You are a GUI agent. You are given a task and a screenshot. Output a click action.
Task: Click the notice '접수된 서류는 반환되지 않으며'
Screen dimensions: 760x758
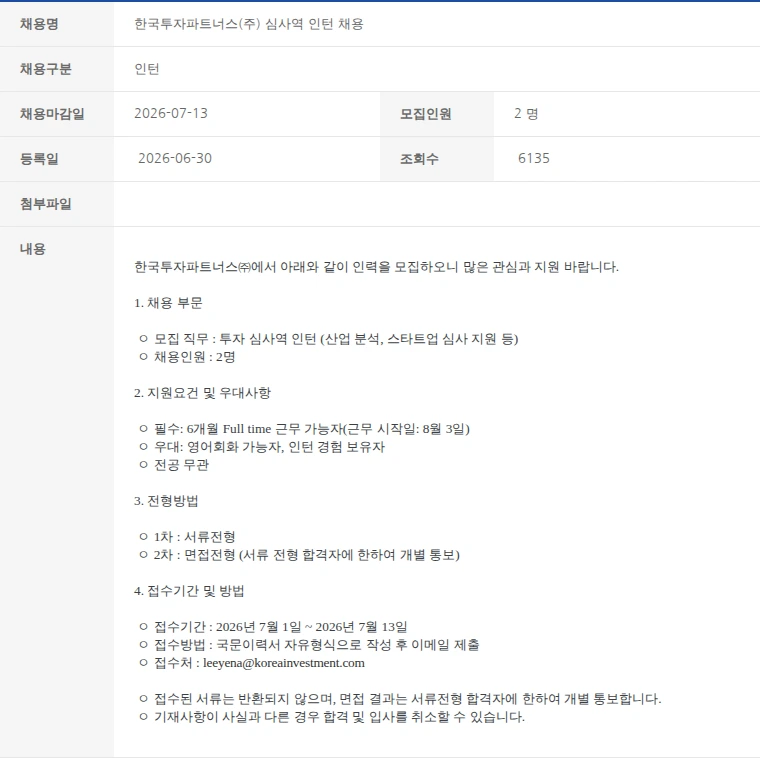[408, 699]
